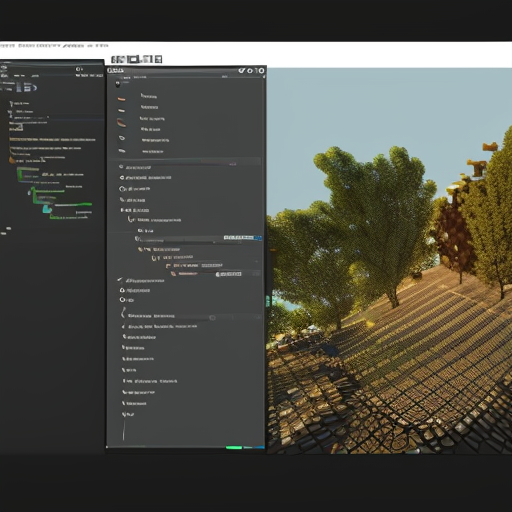512x512 pixels.
Task: Select the large brown curved brush thumbnail
Action: tap(122, 123)
